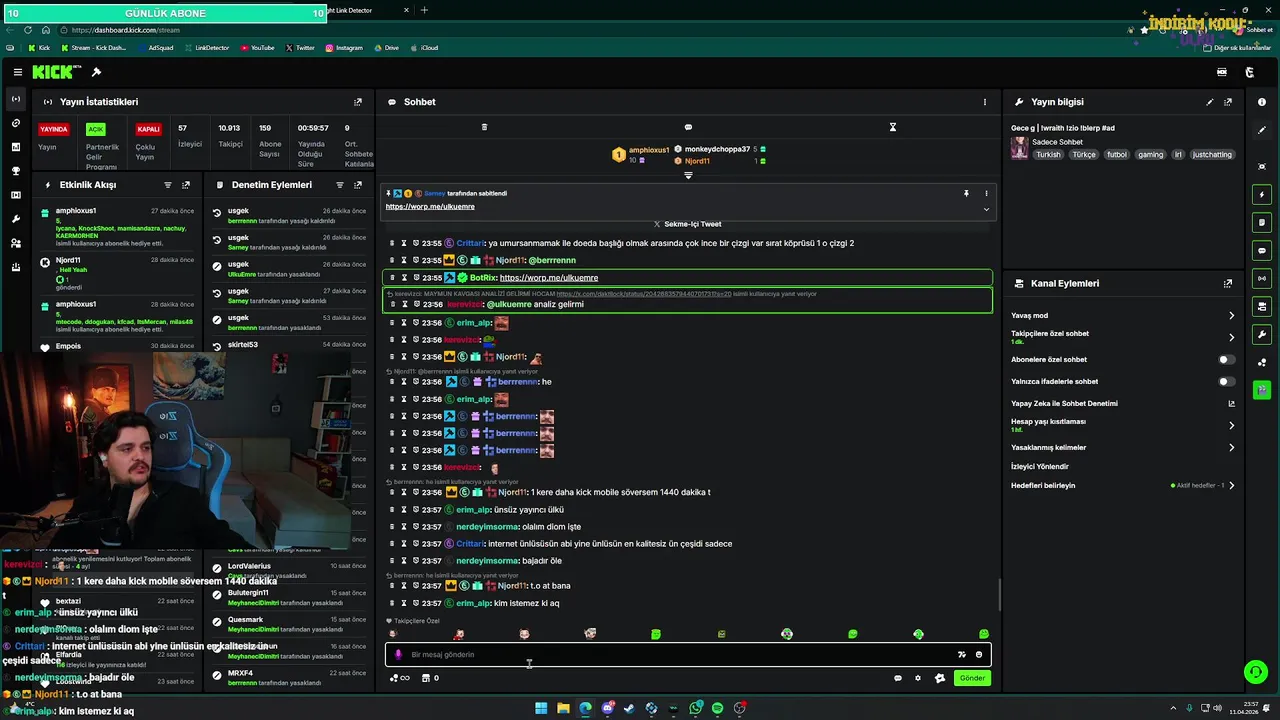The height and width of the screenshot is (720, 1280).
Task: Pop out the Yayın İstatistikleri panel
Action: (x=358, y=102)
